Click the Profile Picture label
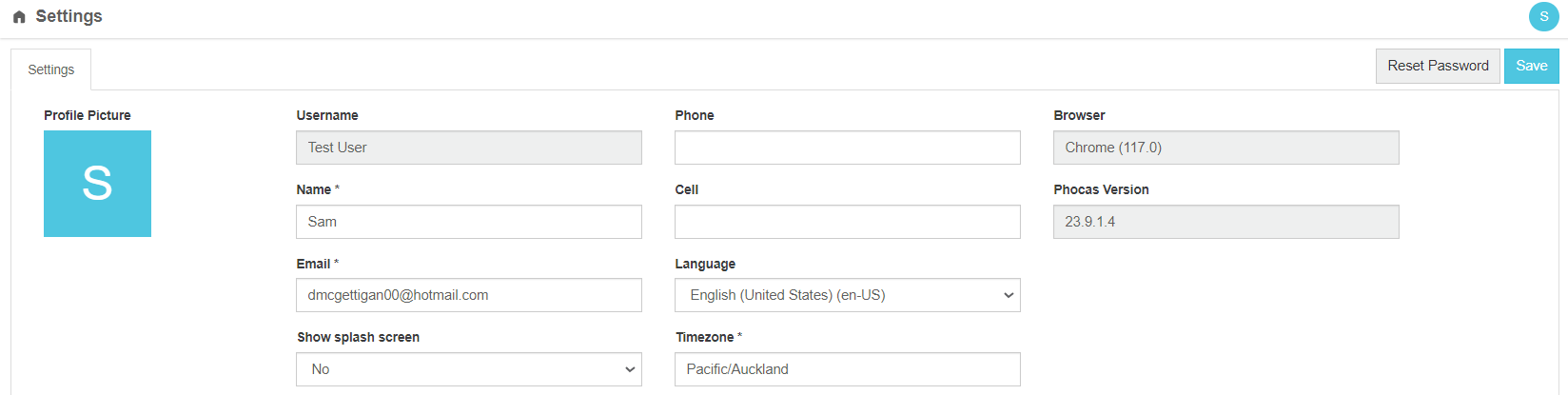This screenshot has width=1568, height=395. (x=88, y=115)
